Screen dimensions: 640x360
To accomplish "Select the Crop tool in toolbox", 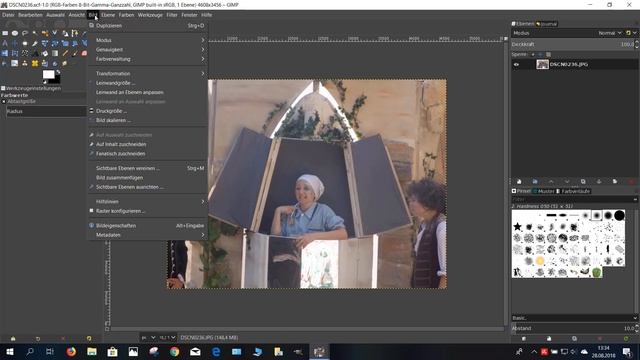I will (x=35, y=43).
